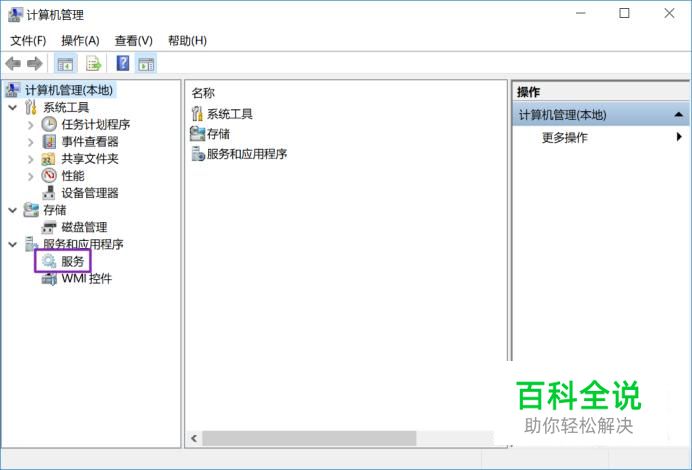This screenshot has width=692, height=470.
Task: Toggle the show/hide console tree icon
Action: click(x=65, y=64)
